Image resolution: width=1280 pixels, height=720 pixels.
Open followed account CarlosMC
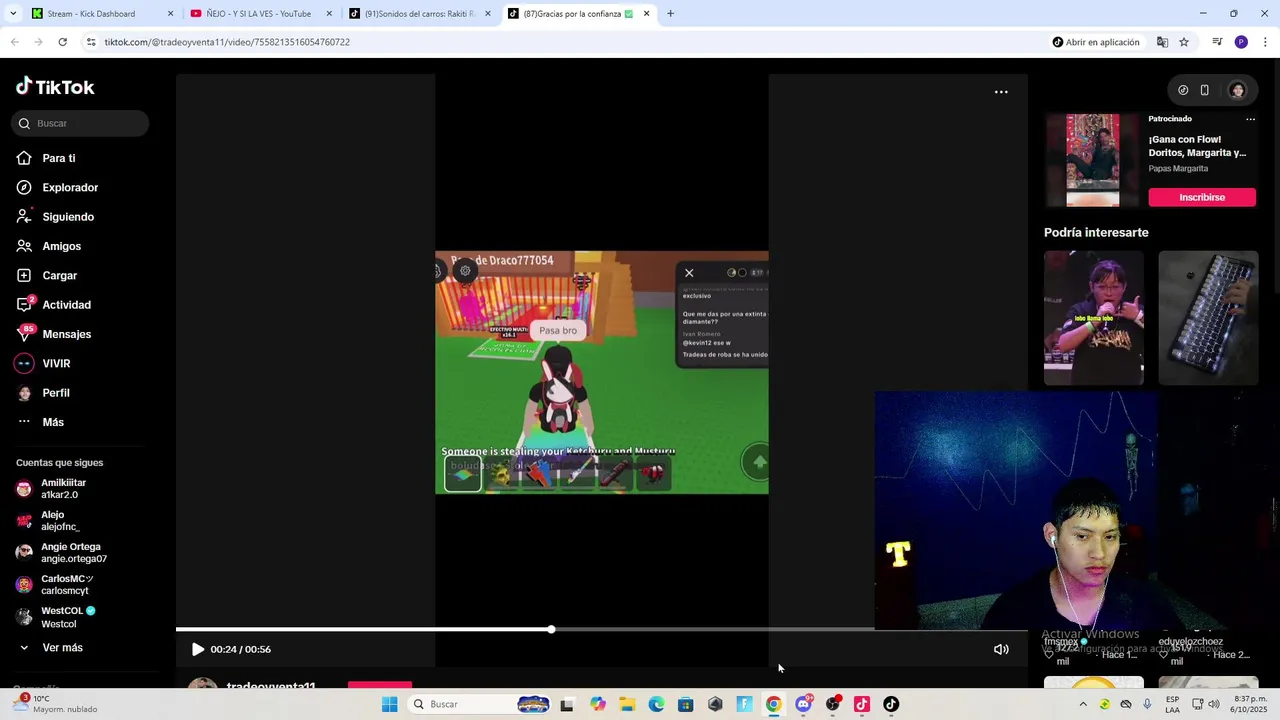click(x=55, y=584)
